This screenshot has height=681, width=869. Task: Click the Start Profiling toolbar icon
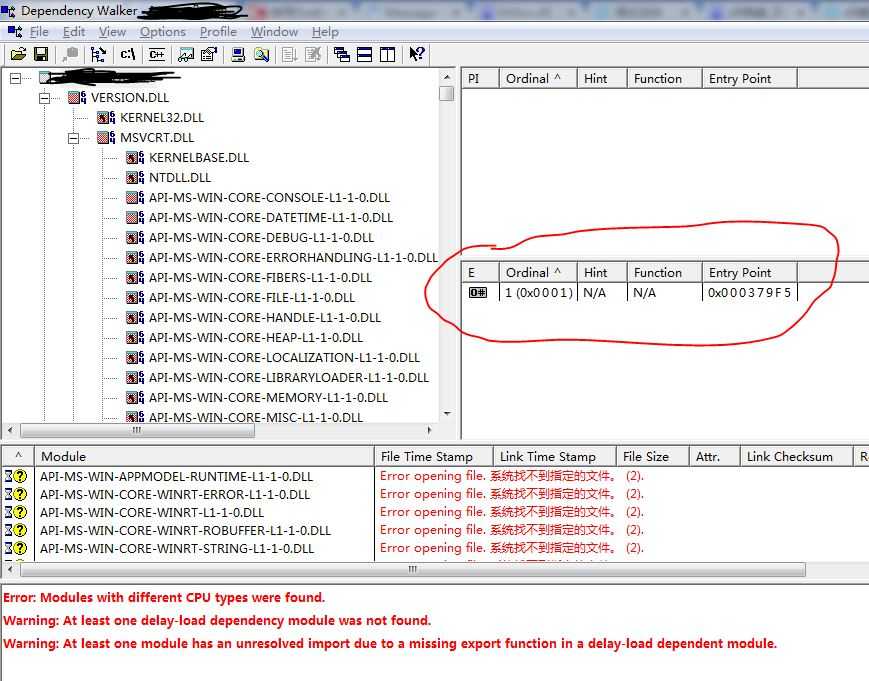tap(289, 54)
